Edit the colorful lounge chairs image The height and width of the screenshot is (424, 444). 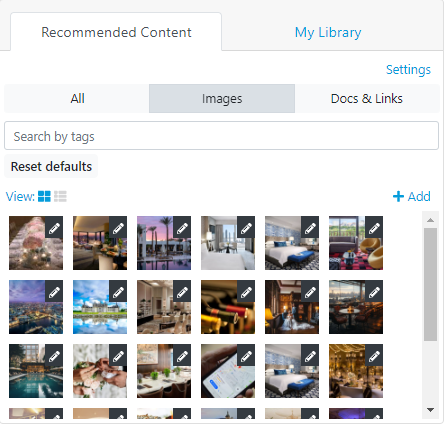pyautogui.click(x=374, y=229)
